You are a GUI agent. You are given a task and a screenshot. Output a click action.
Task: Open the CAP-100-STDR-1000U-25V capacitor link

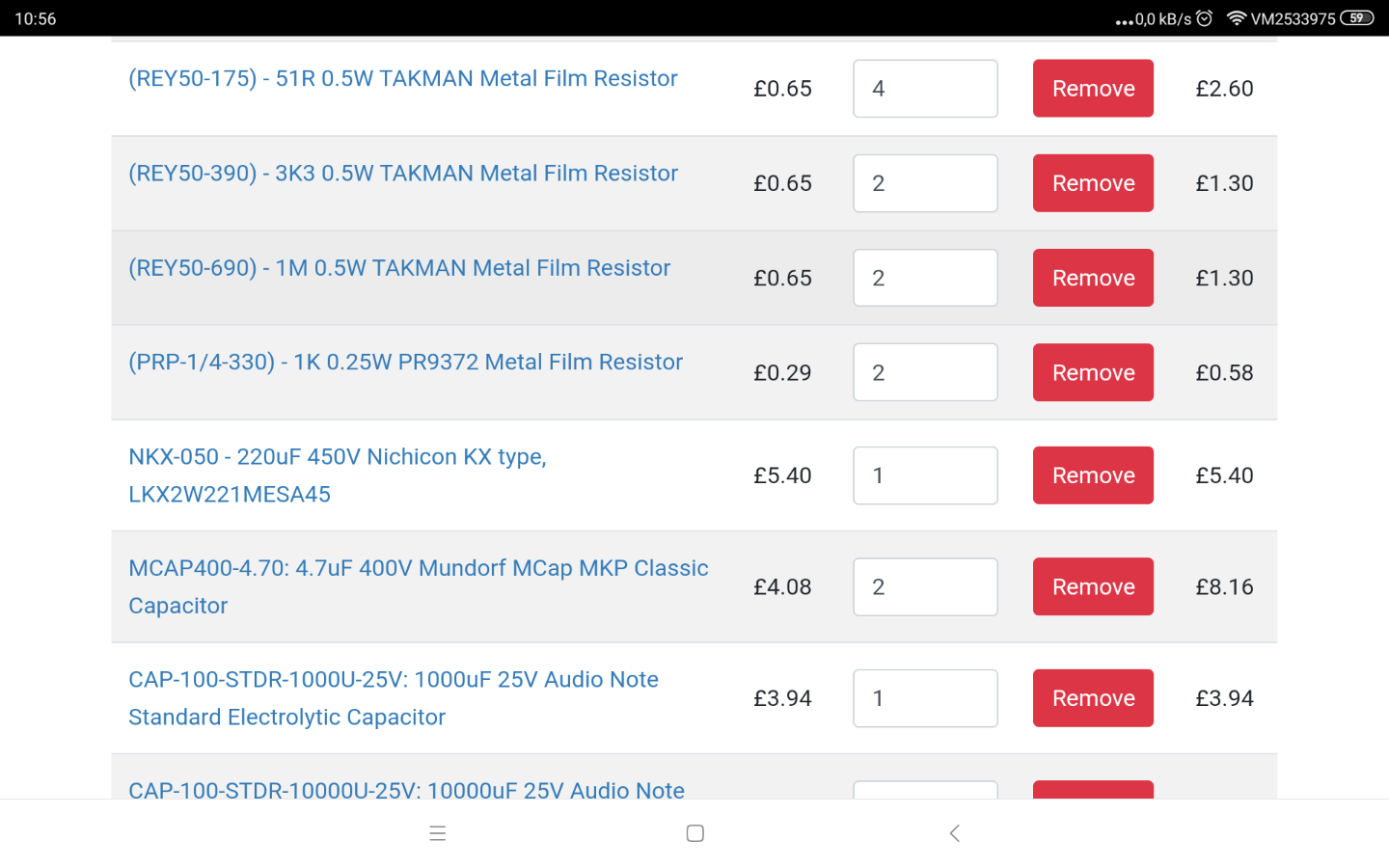pos(394,698)
